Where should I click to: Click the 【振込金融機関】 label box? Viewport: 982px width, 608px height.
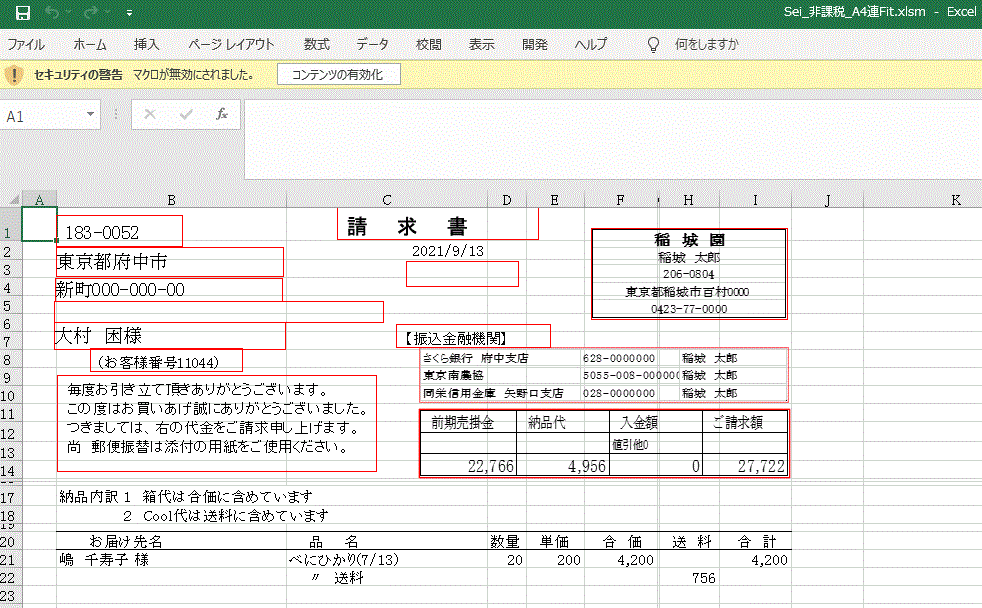(x=473, y=337)
